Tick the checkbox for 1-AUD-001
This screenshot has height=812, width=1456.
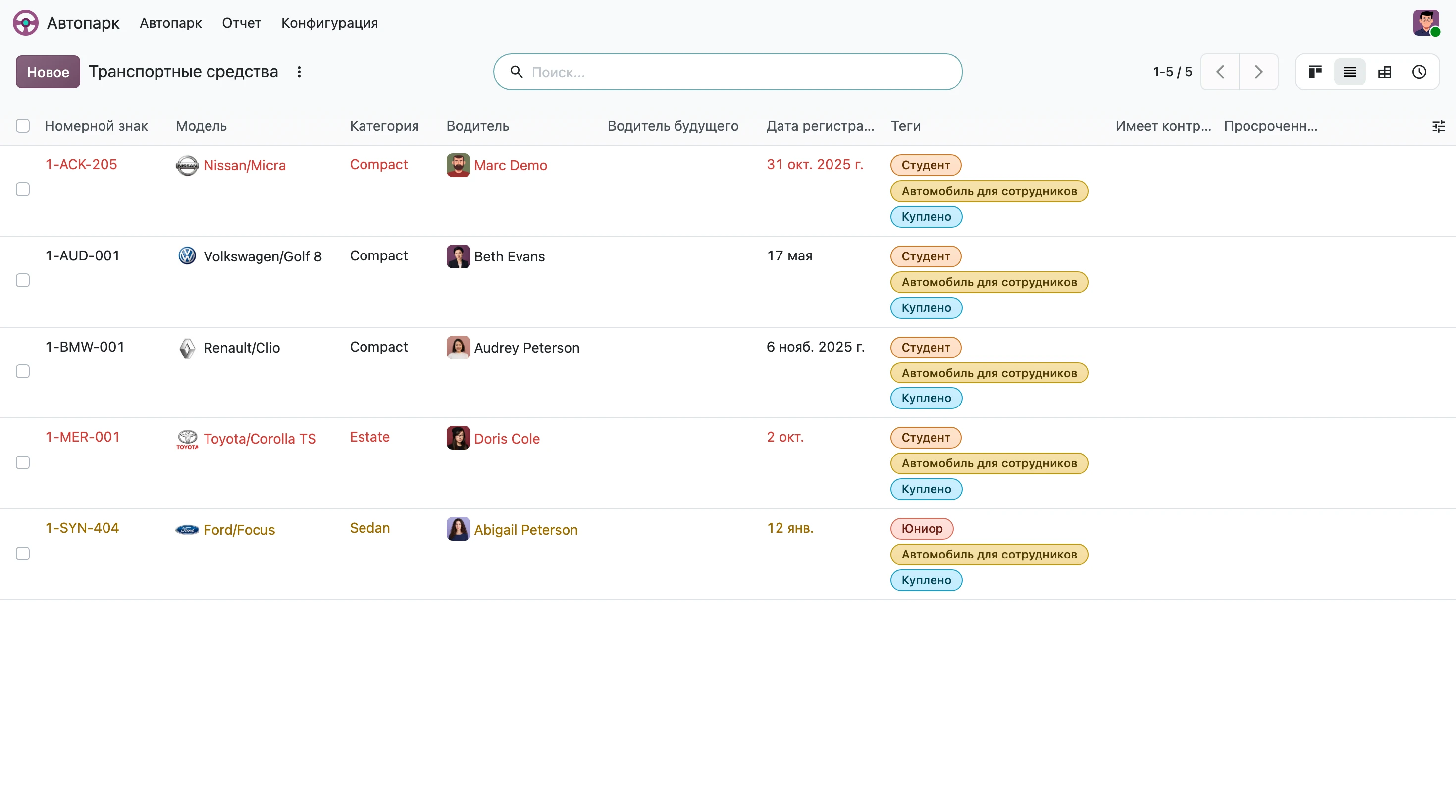pos(23,280)
